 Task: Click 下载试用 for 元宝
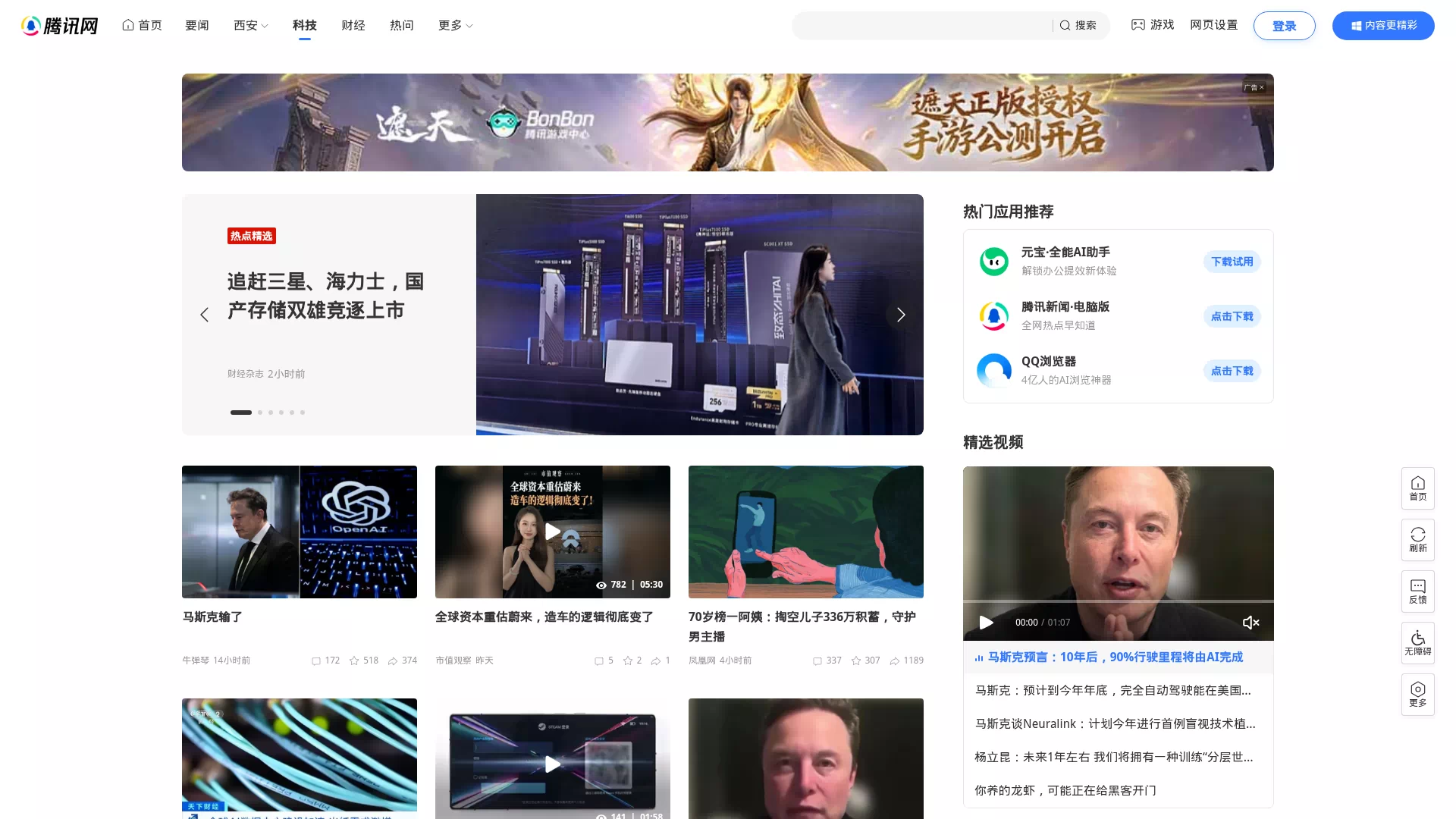pyautogui.click(x=1232, y=262)
